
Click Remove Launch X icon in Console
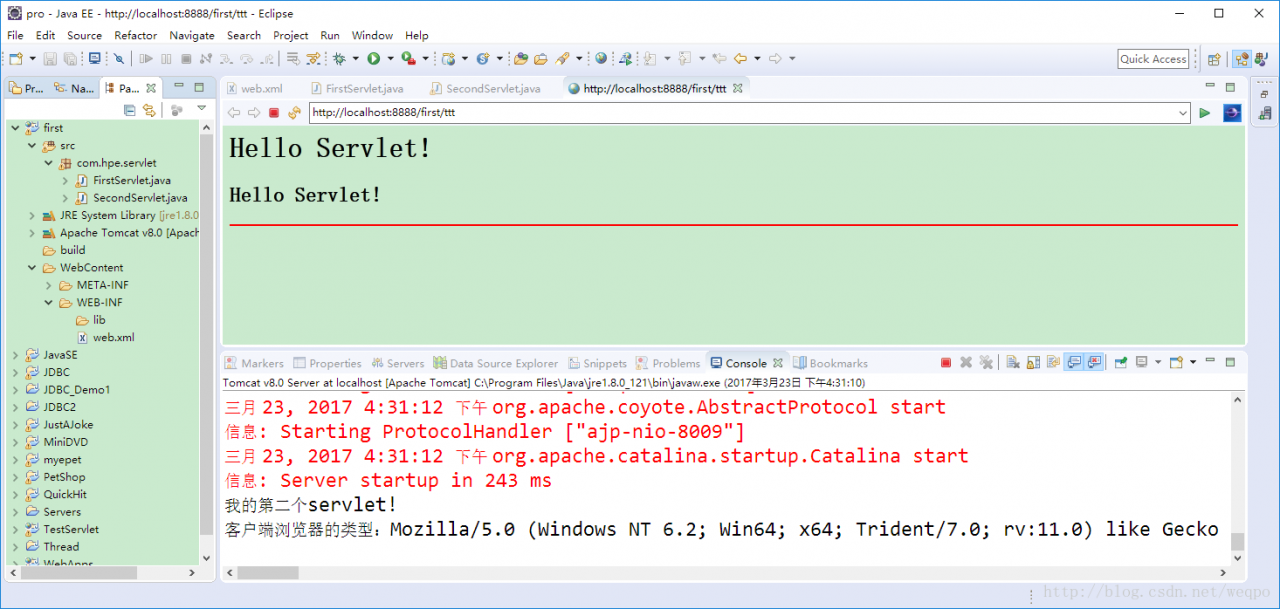coord(966,363)
